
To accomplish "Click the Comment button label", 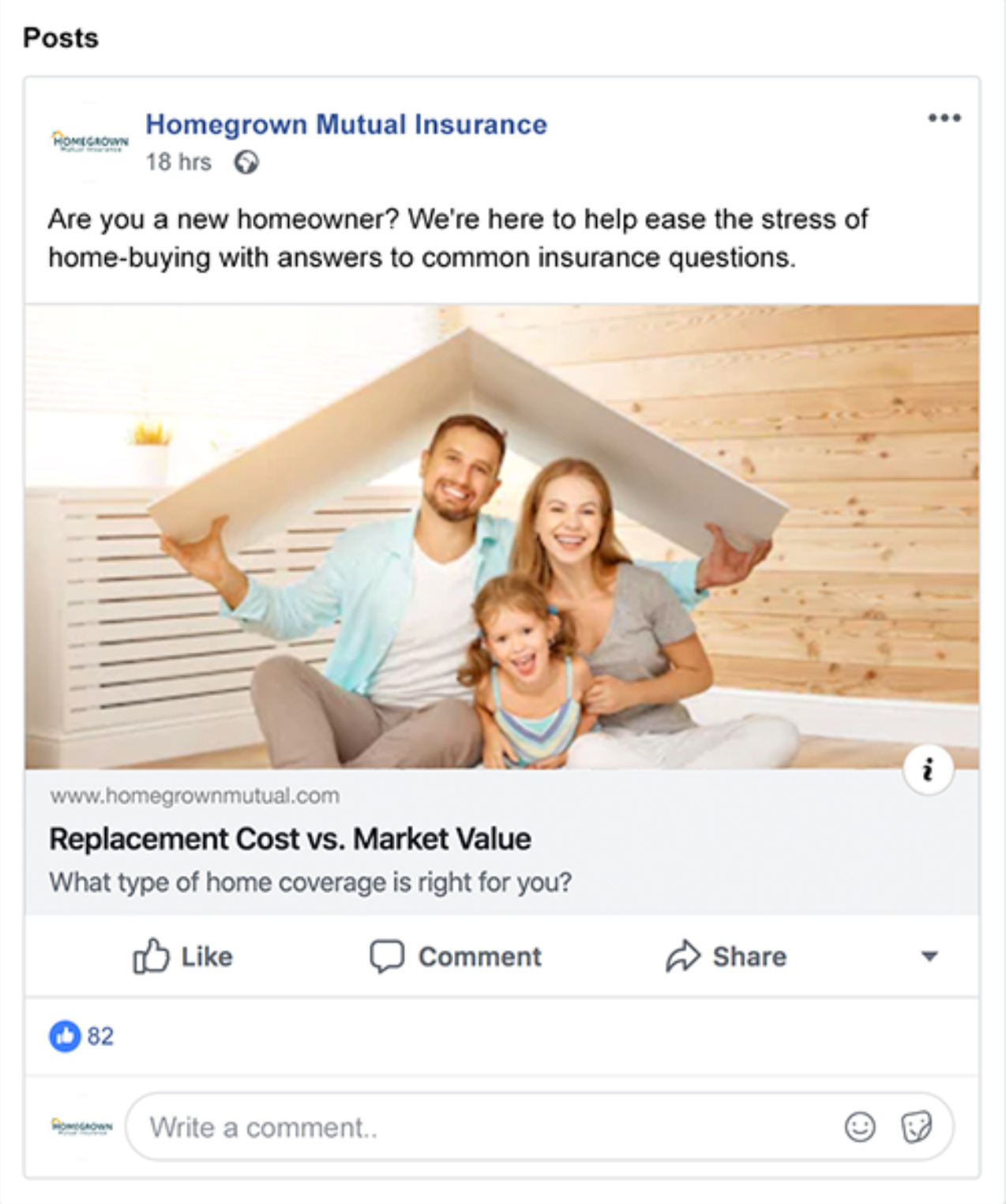I will (x=480, y=957).
